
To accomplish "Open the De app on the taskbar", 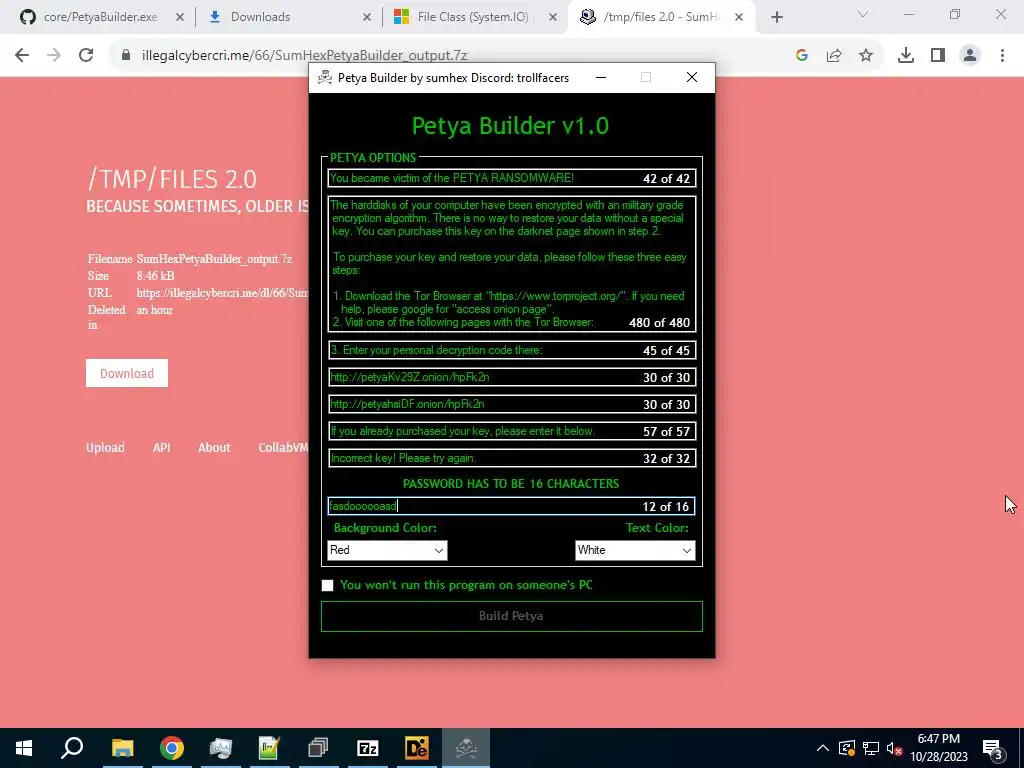I will pos(417,748).
